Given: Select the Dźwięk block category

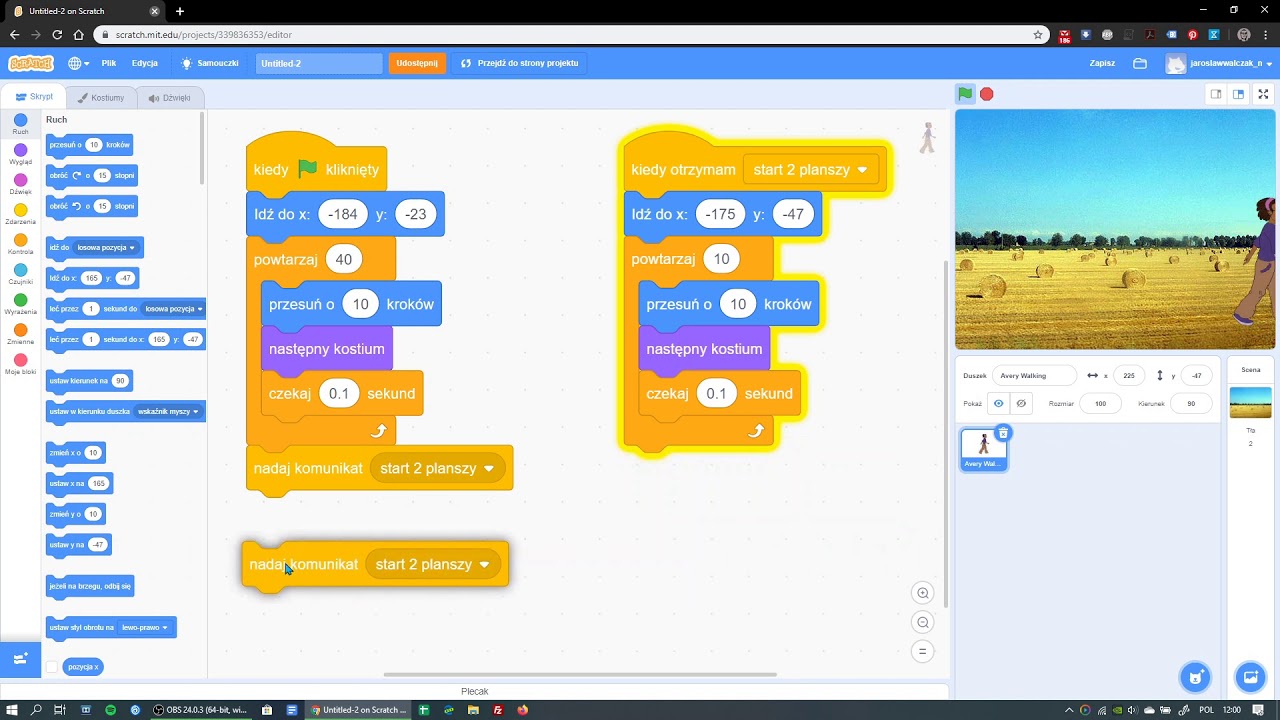Looking at the screenshot, I should tap(20, 185).
